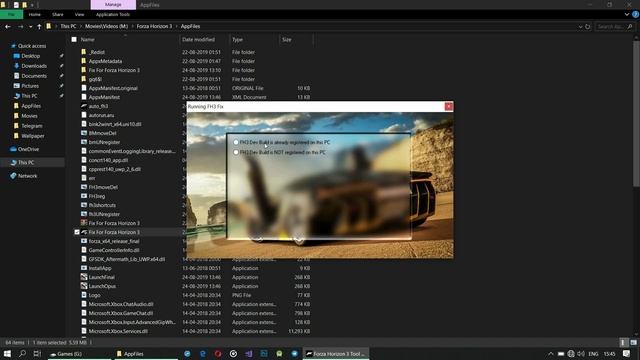
Task: Open recent locations dropdown arrow
Action: point(30,27)
